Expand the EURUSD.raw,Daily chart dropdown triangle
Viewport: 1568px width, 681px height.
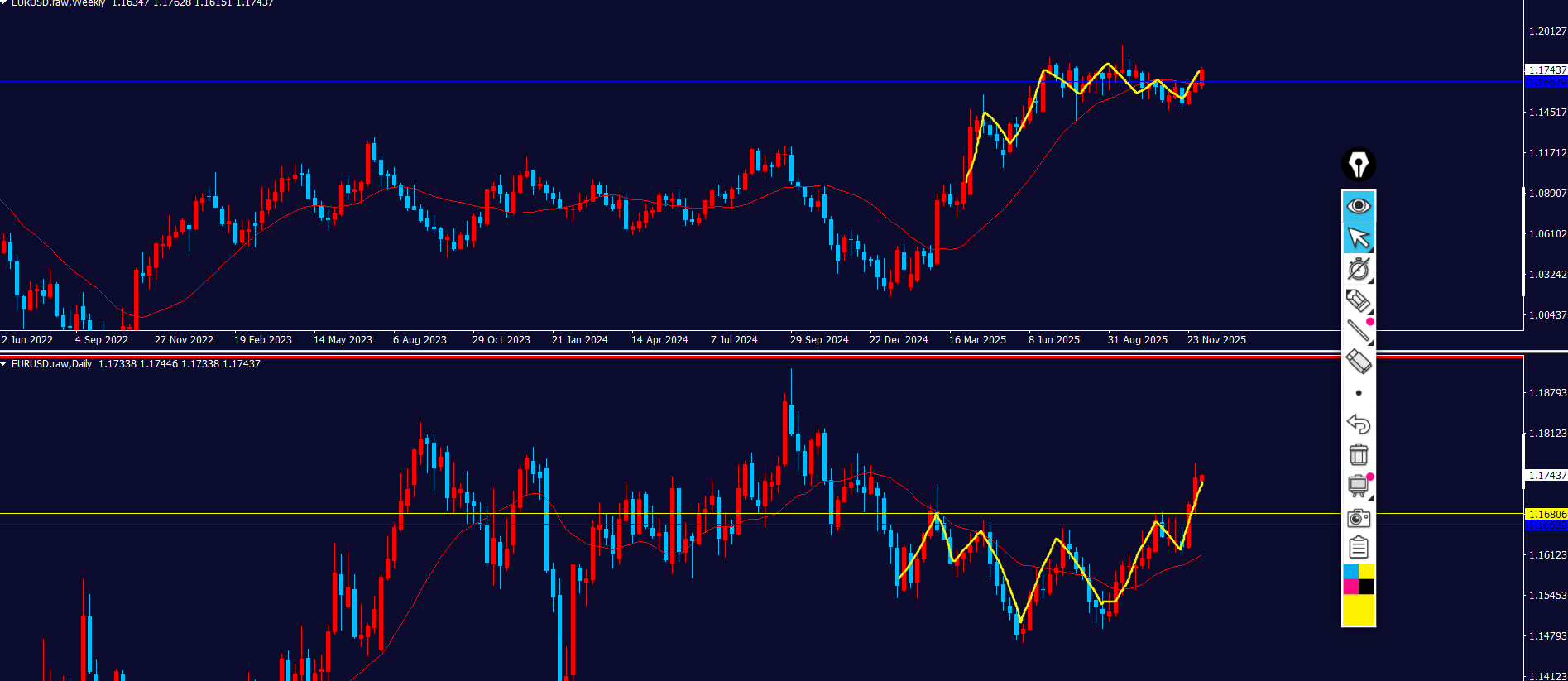4,364
